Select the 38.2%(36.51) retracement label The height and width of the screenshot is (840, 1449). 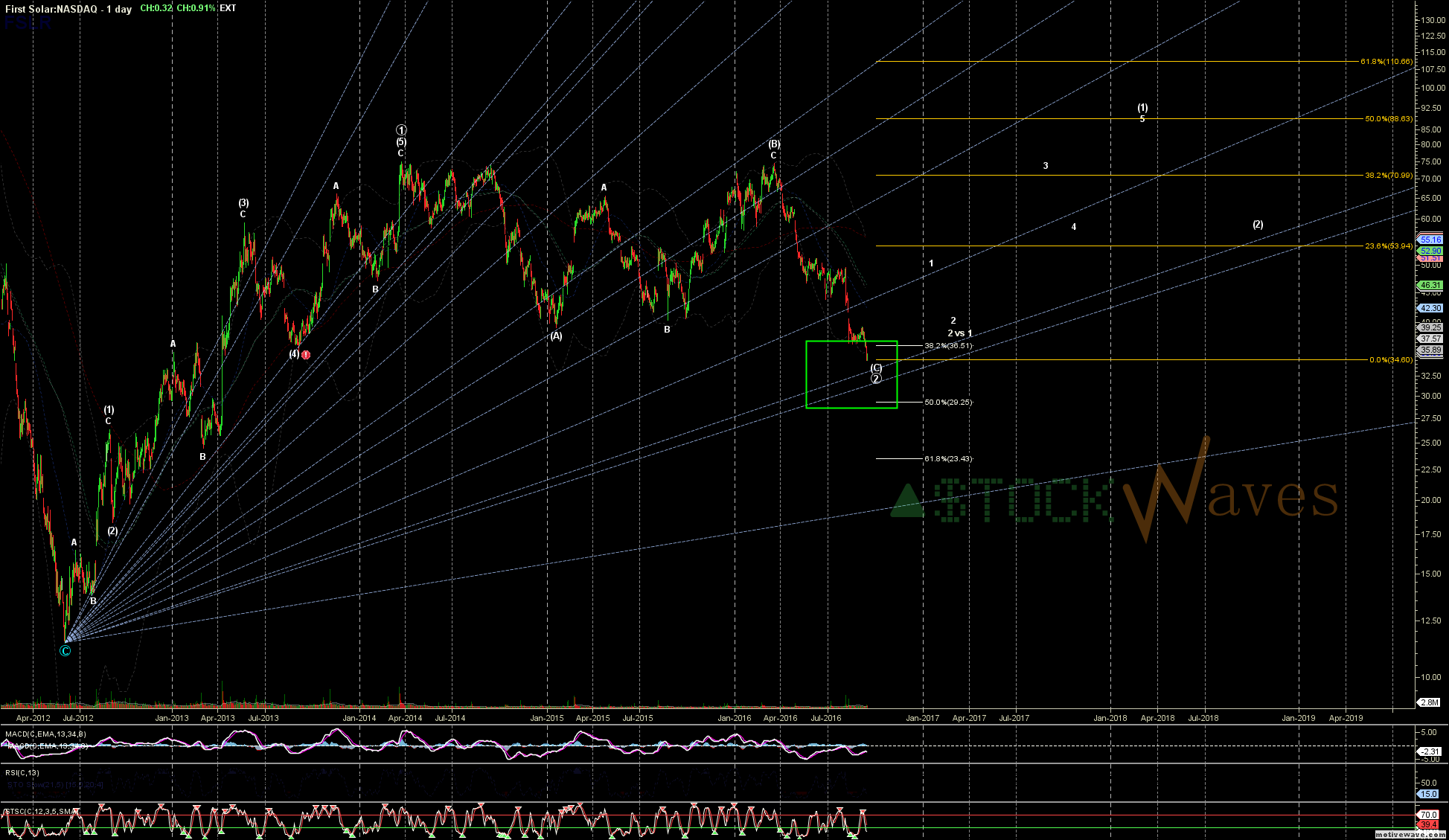pyautogui.click(x=948, y=346)
